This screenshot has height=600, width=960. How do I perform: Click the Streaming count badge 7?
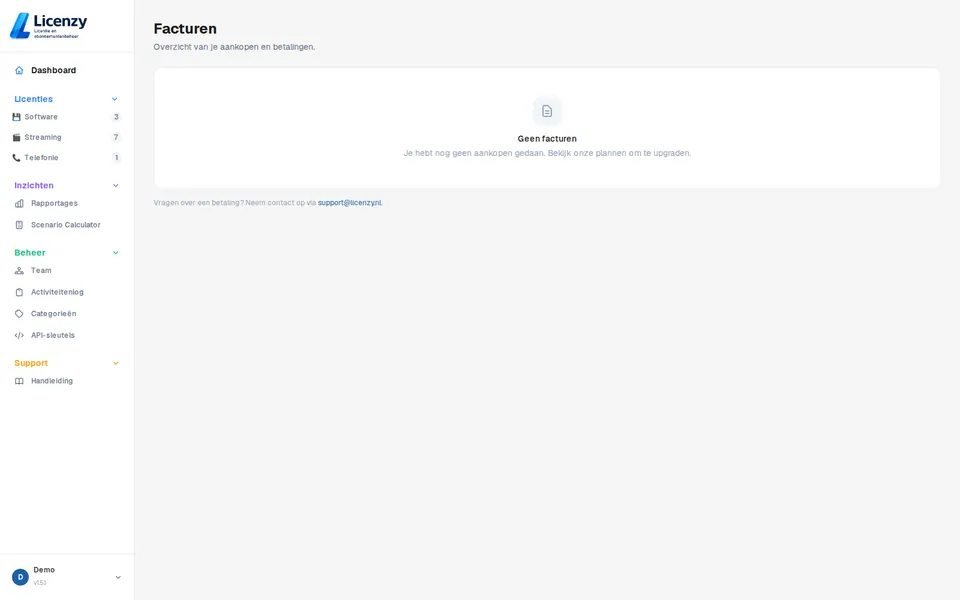click(116, 137)
